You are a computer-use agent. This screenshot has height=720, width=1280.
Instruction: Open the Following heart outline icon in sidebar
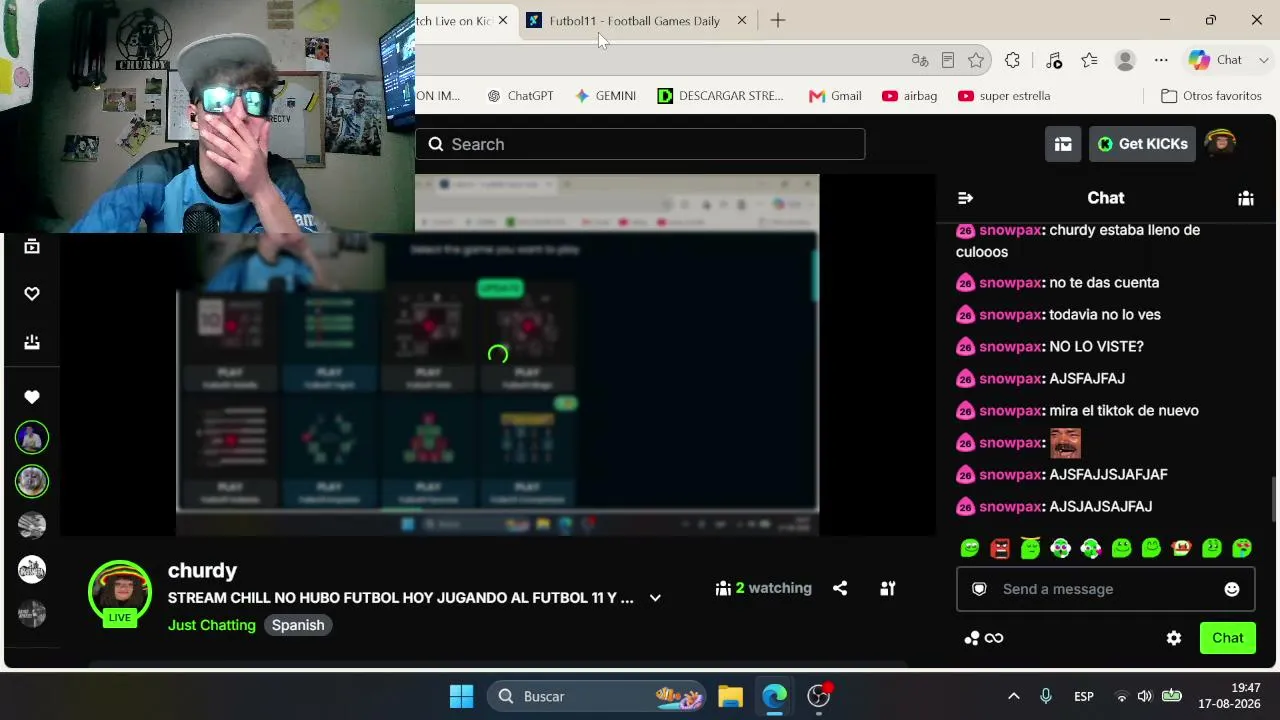pos(32,294)
